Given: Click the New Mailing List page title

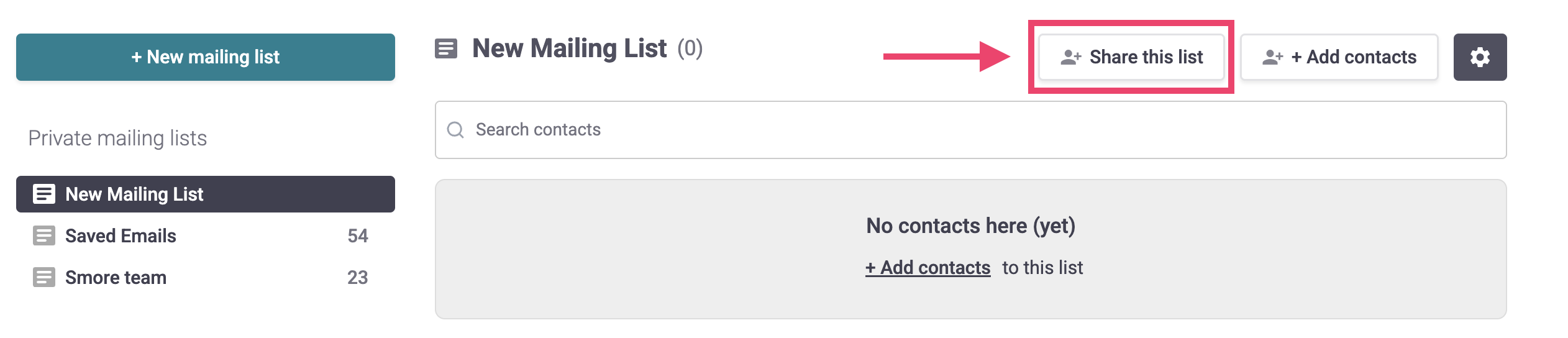Looking at the screenshot, I should (x=569, y=48).
